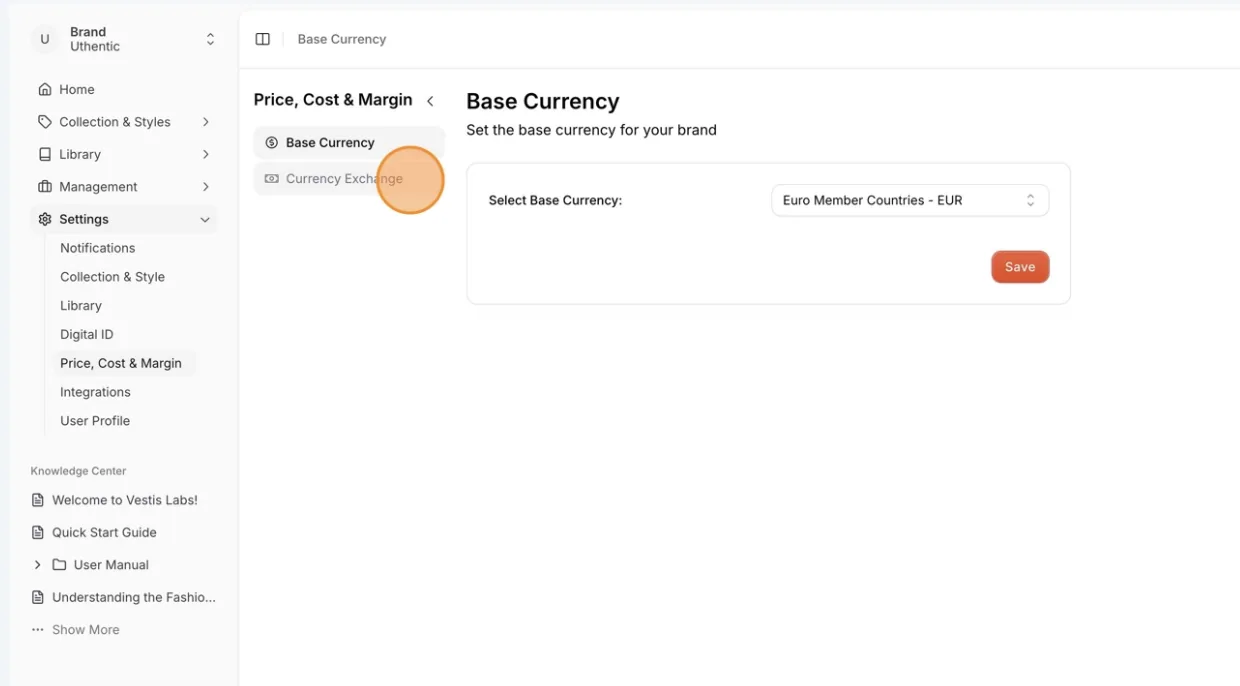Open the brand switcher up-down arrows
Screen dimensions: 1240x686
(x=210, y=40)
